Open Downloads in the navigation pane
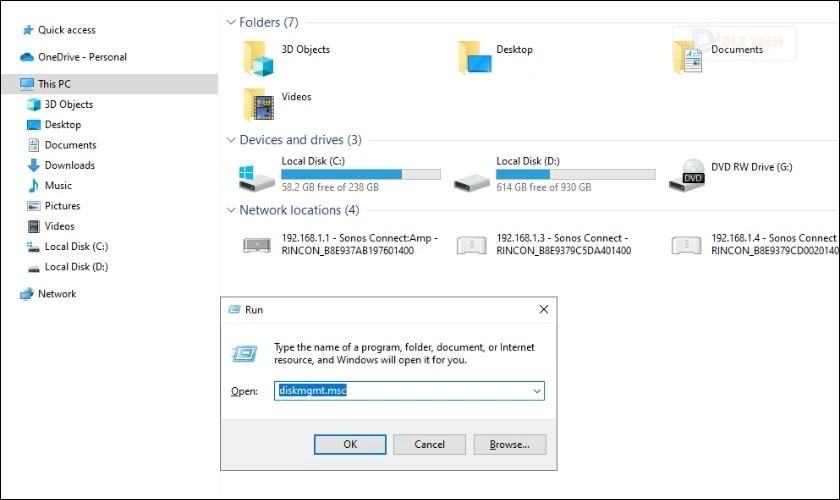 (x=69, y=165)
